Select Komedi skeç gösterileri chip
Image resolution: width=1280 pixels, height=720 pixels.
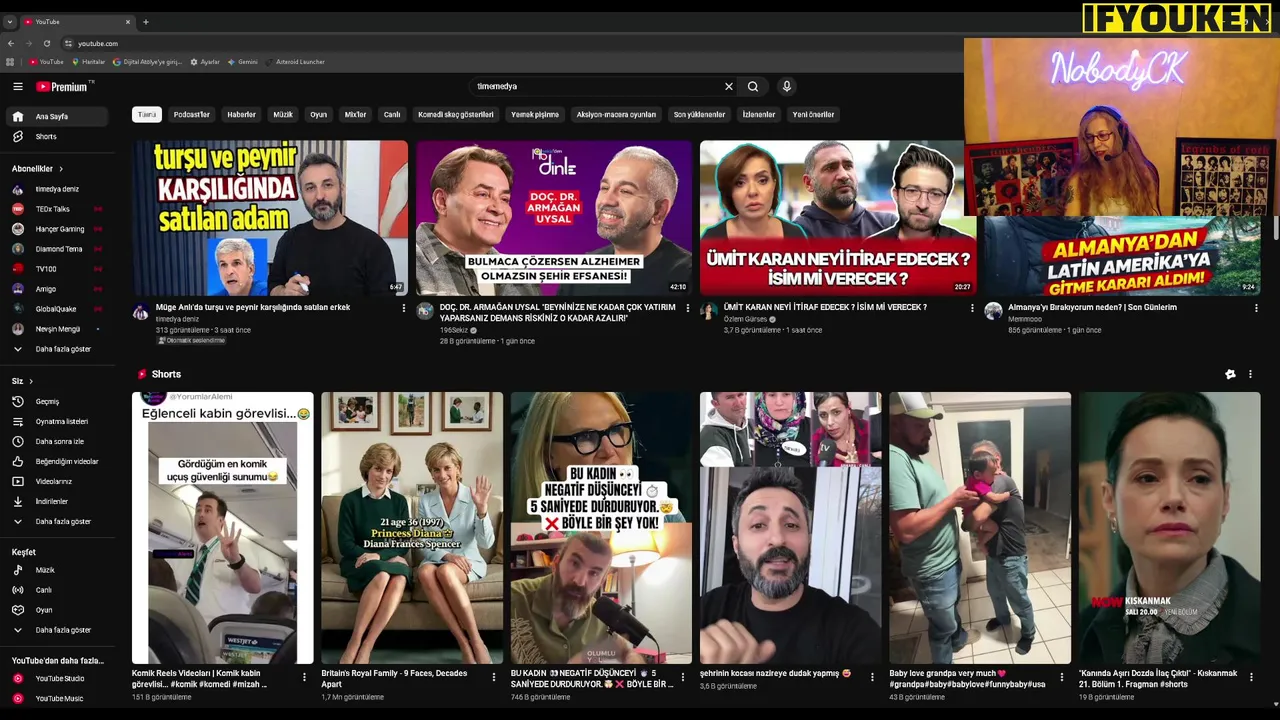pyautogui.click(x=456, y=115)
